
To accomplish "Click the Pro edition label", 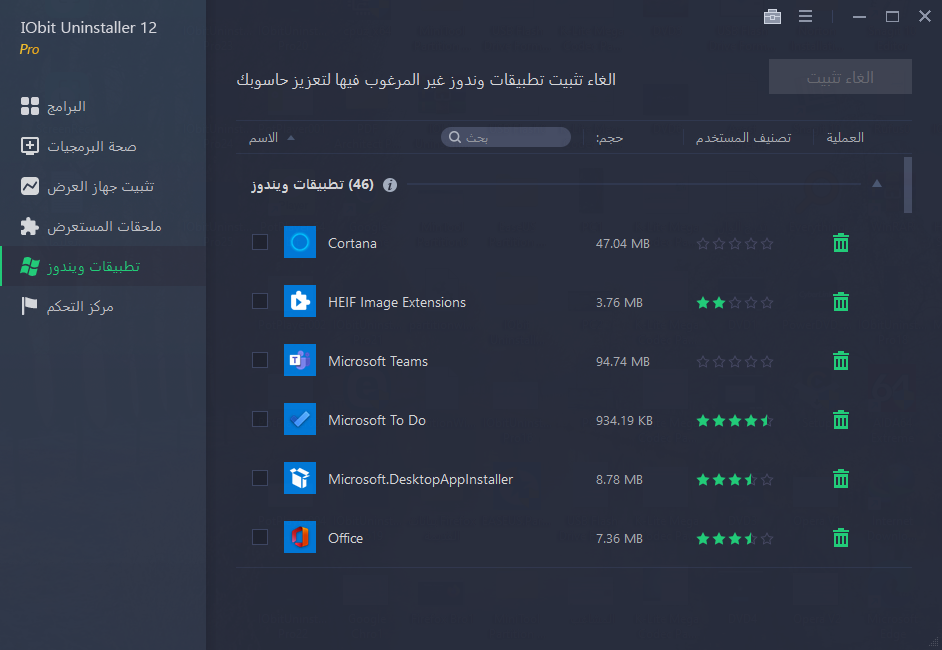I will (x=29, y=49).
